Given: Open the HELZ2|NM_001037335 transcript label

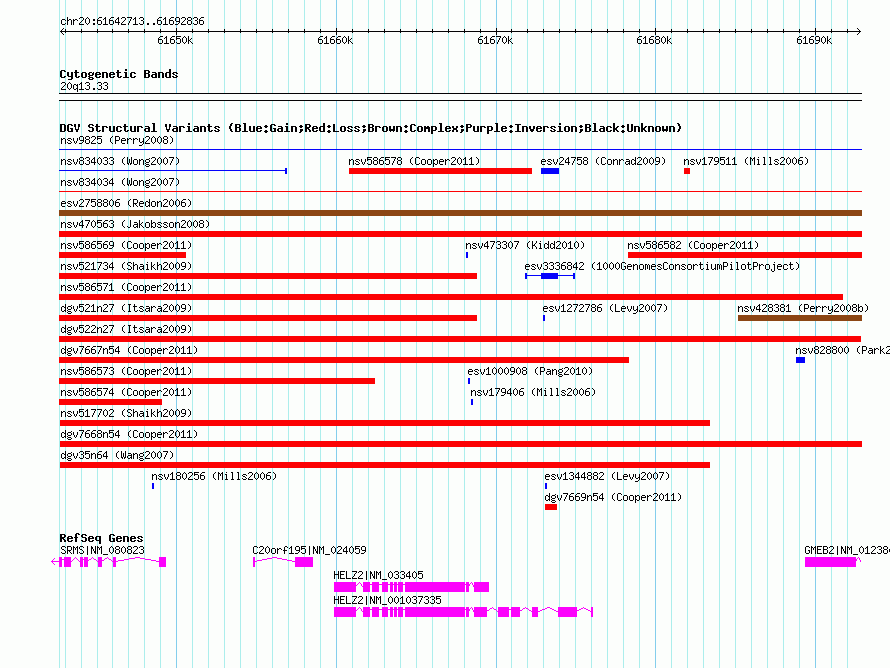Looking at the screenshot, I should tap(387, 599).
